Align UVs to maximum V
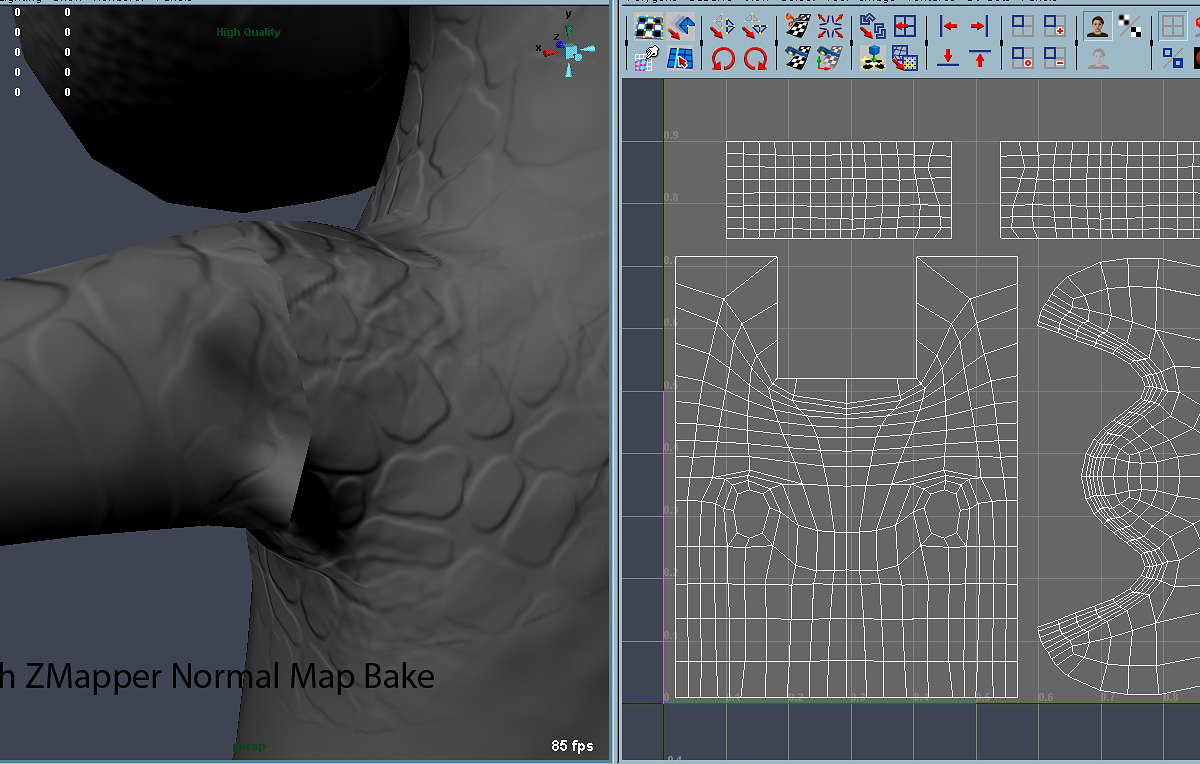 980,58
